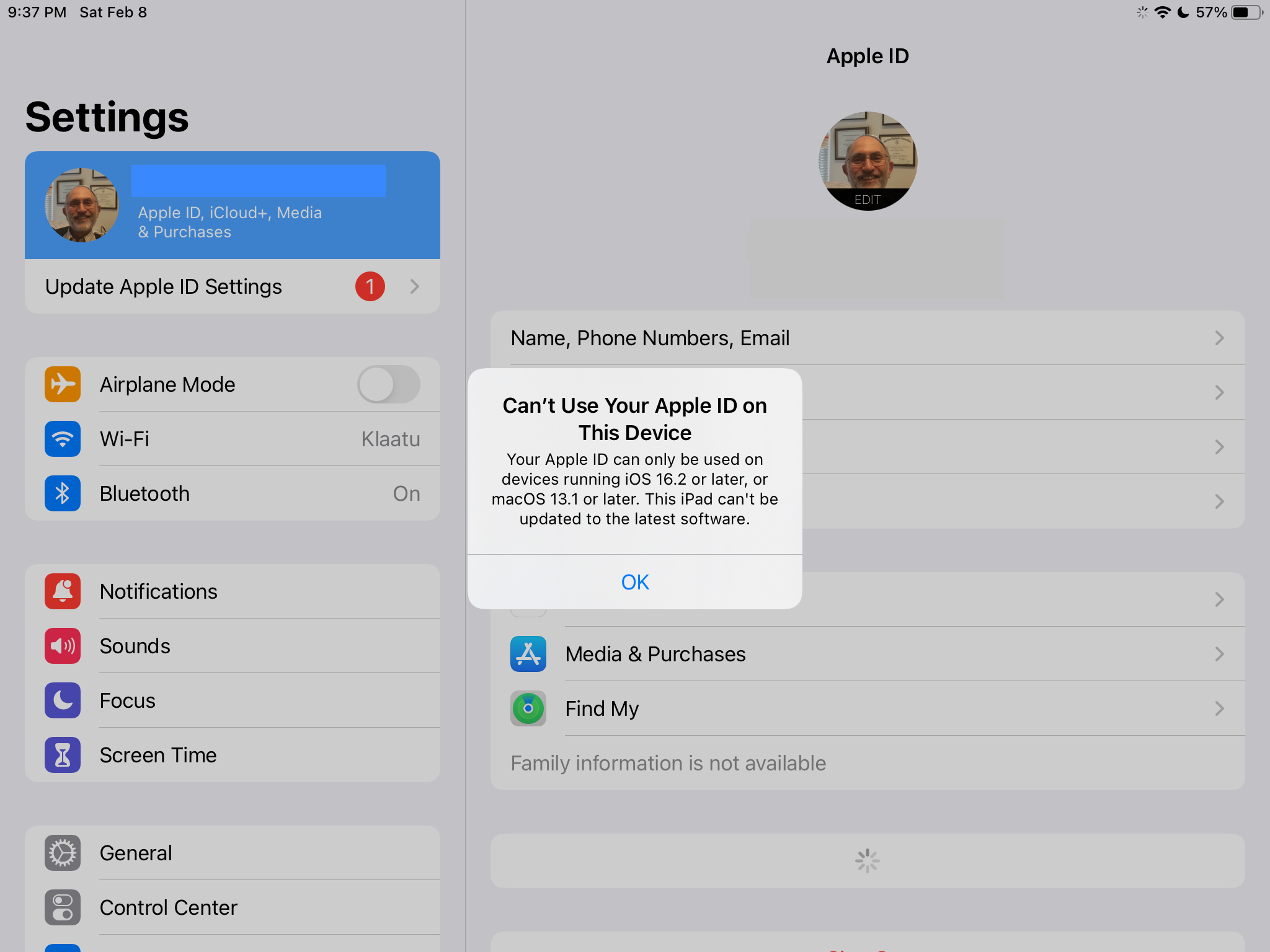Image resolution: width=1270 pixels, height=952 pixels.
Task: Open the Wi-Fi settings icon
Action: pyautogui.click(x=63, y=439)
